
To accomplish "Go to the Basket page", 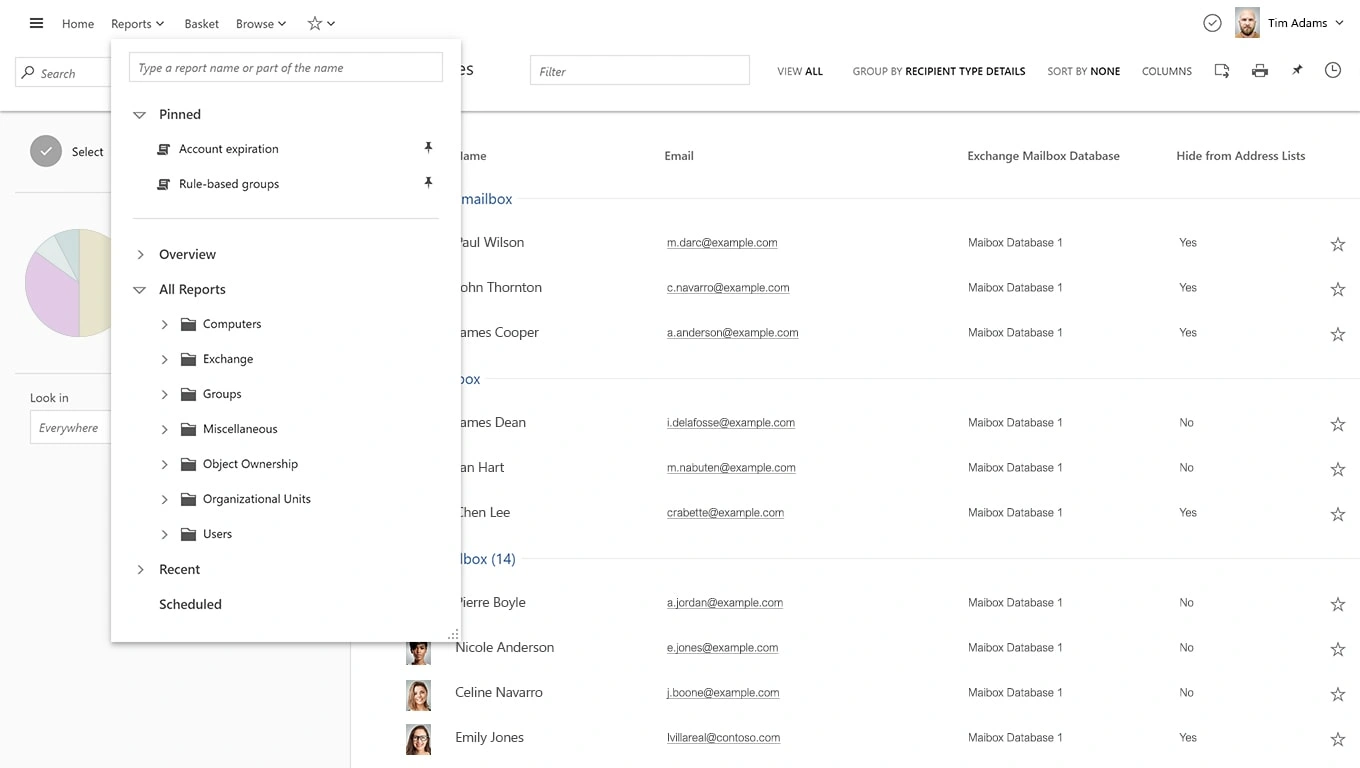I will (201, 24).
